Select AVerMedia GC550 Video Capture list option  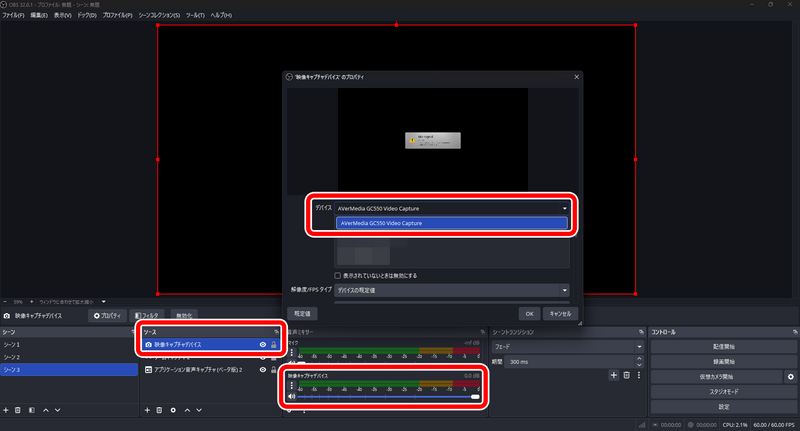(x=452, y=223)
